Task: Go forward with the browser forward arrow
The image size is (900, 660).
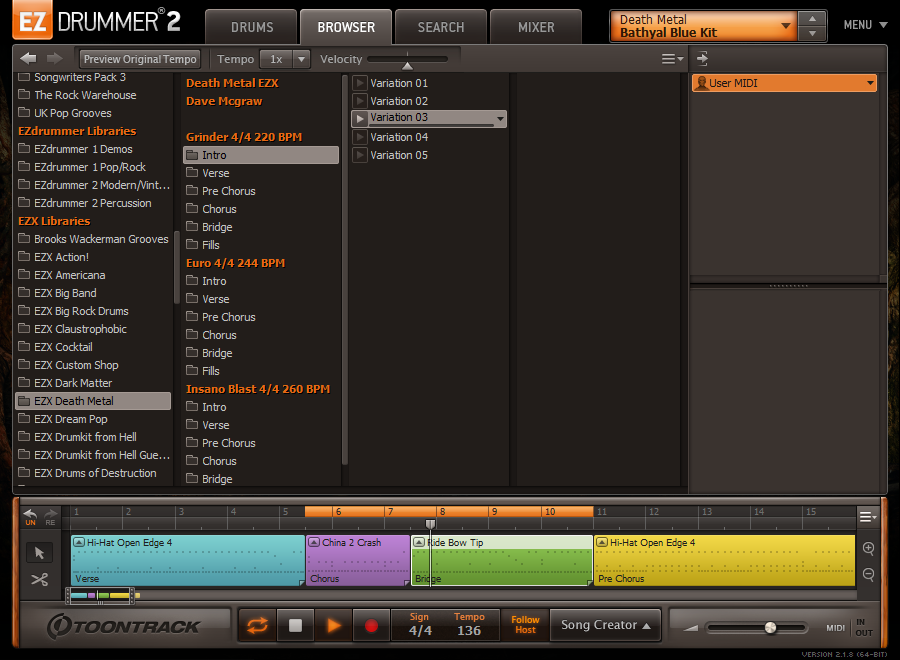Action: (x=55, y=59)
